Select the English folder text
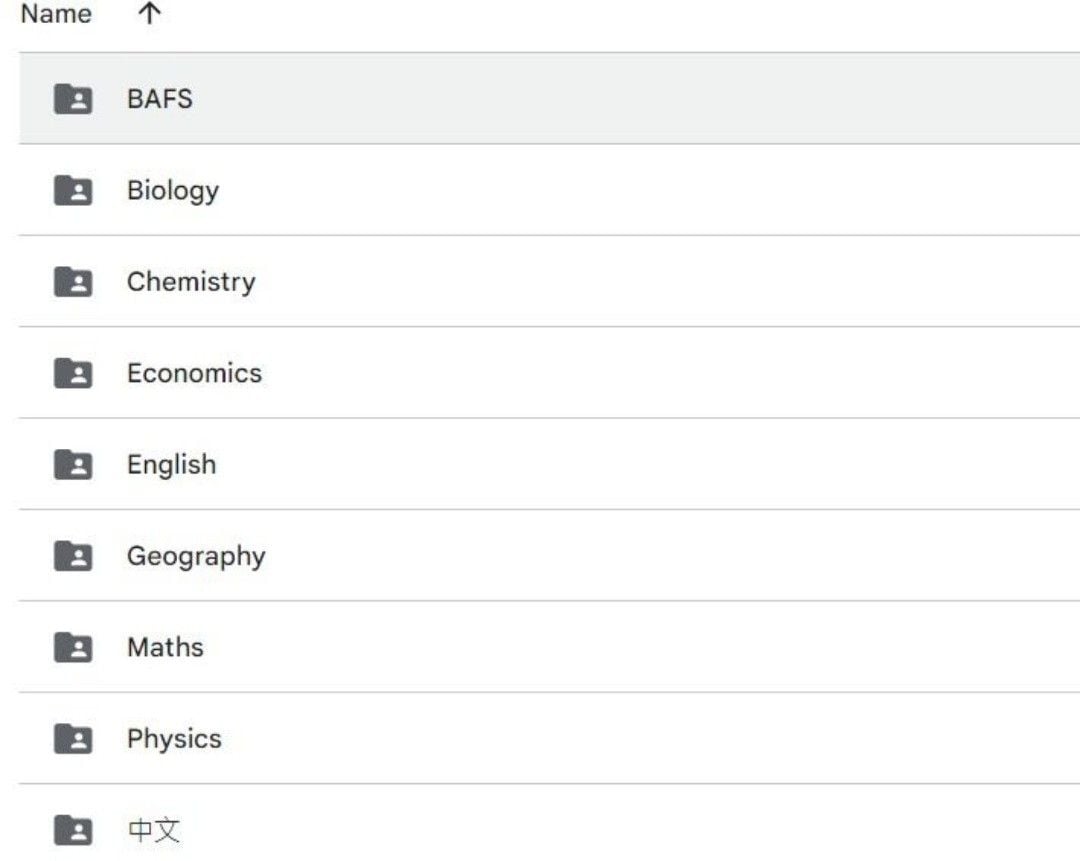1080x861 pixels. pos(171,464)
